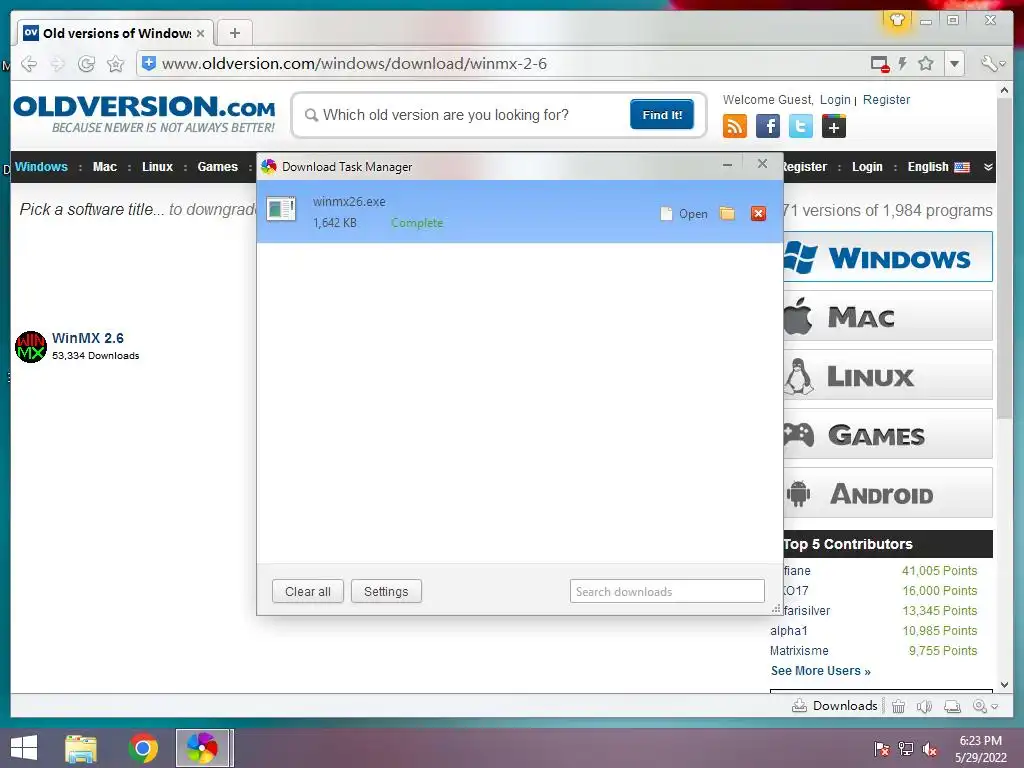Click the page vertical scrollbar thumb
This screenshot has width=1024, height=768.
tap(1004, 261)
